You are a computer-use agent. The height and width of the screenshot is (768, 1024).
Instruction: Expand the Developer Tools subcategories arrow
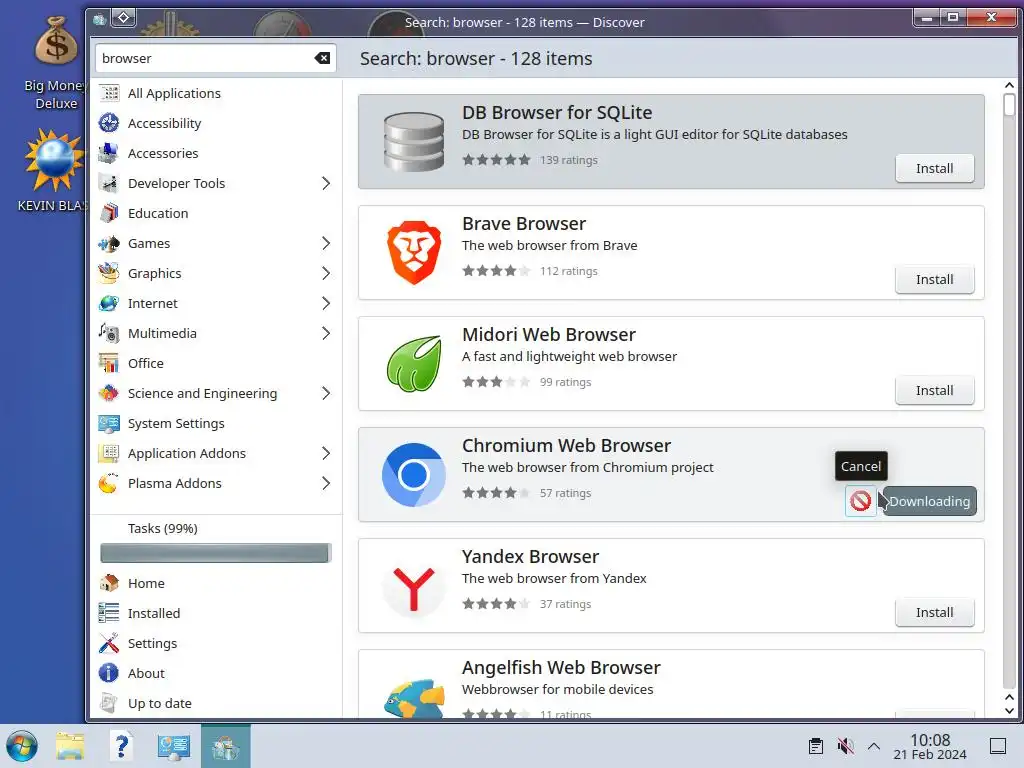tap(326, 184)
